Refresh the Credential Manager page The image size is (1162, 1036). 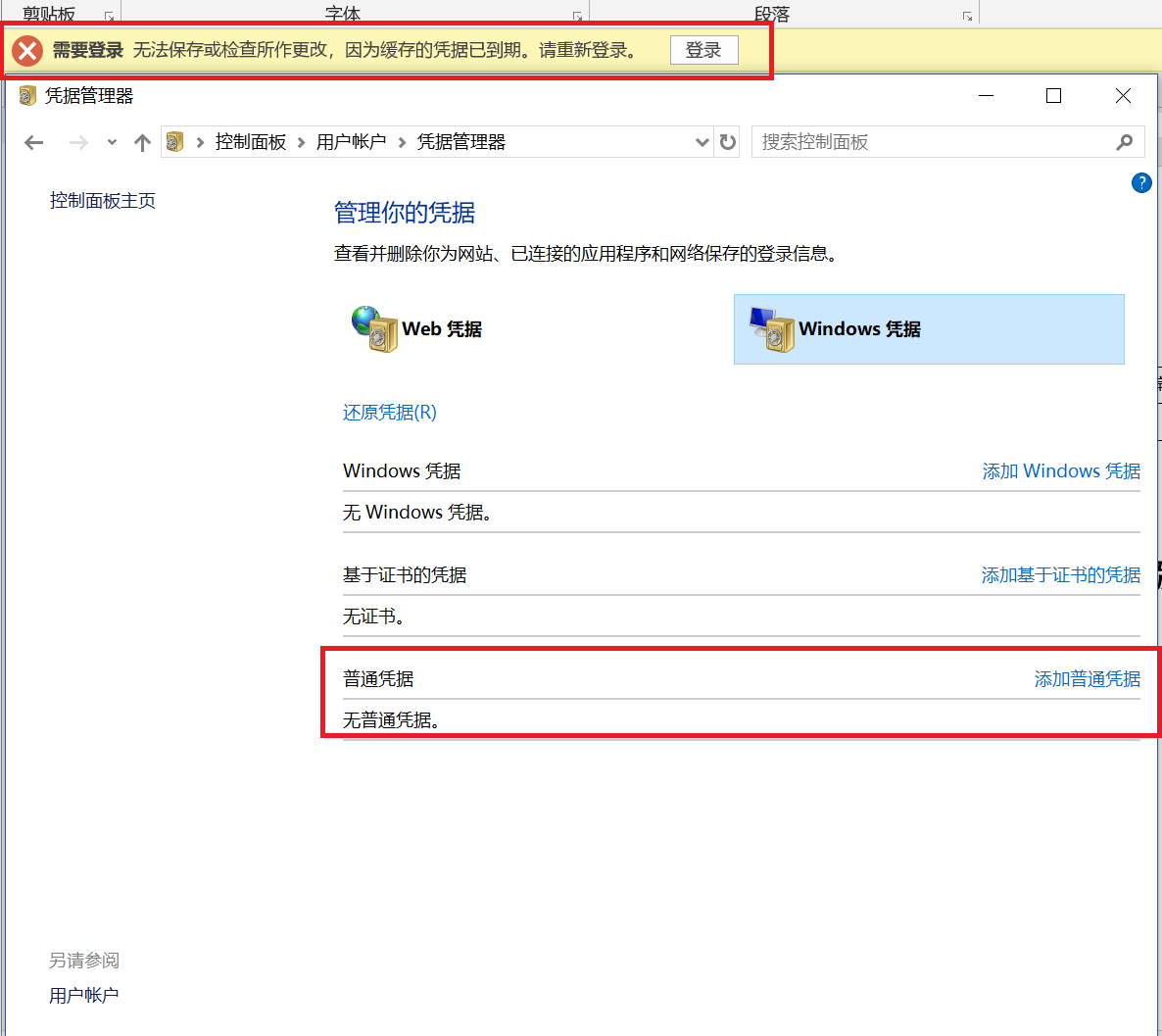(x=728, y=142)
